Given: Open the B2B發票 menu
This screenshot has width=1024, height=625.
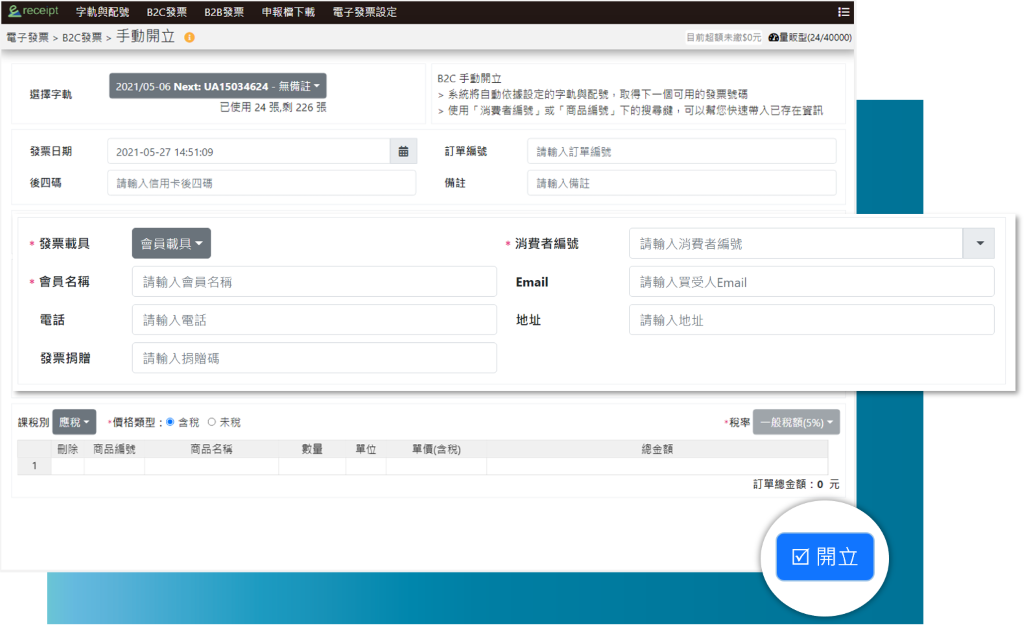Looking at the screenshot, I should pos(223,12).
